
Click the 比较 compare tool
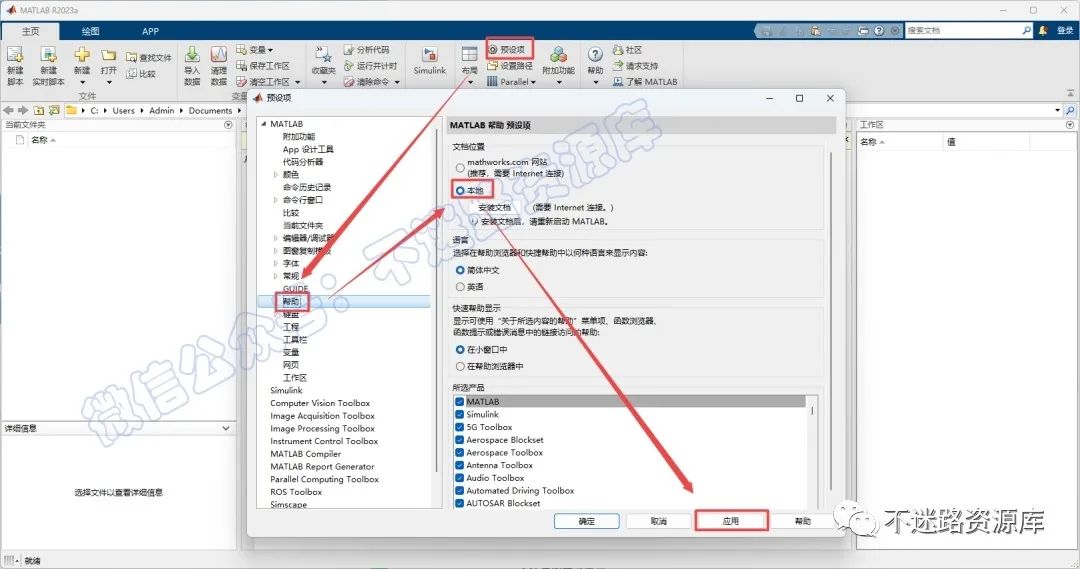(141, 74)
